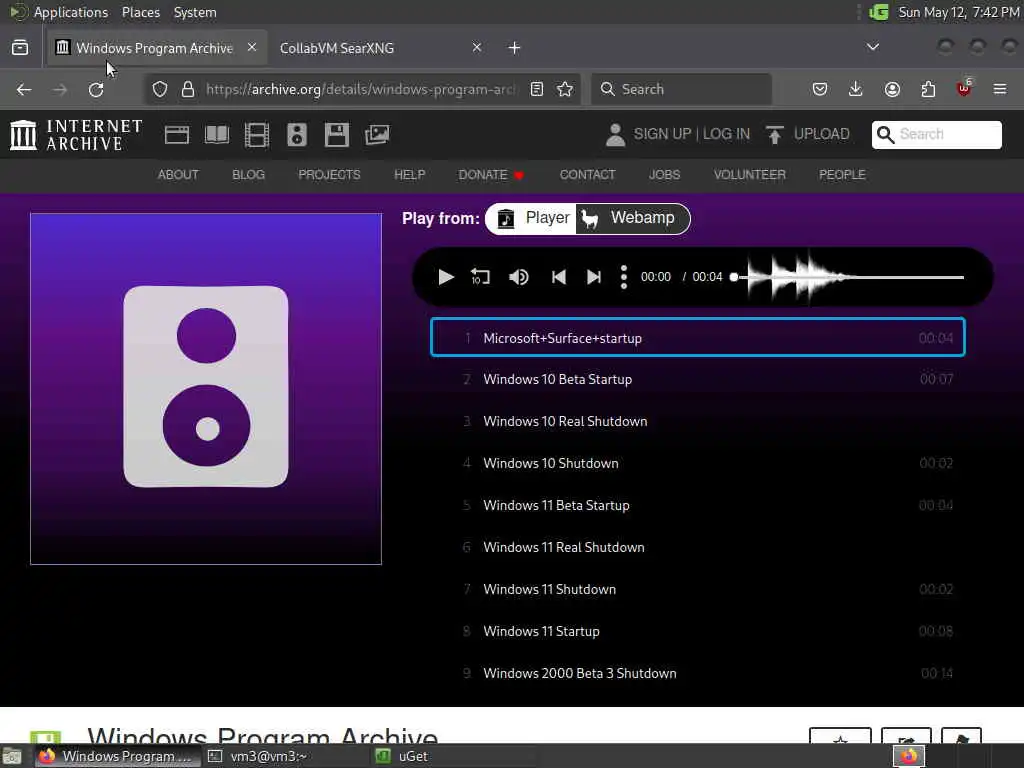Open Internet Archive web icon
This screenshot has width=1024, height=768.
click(177, 135)
